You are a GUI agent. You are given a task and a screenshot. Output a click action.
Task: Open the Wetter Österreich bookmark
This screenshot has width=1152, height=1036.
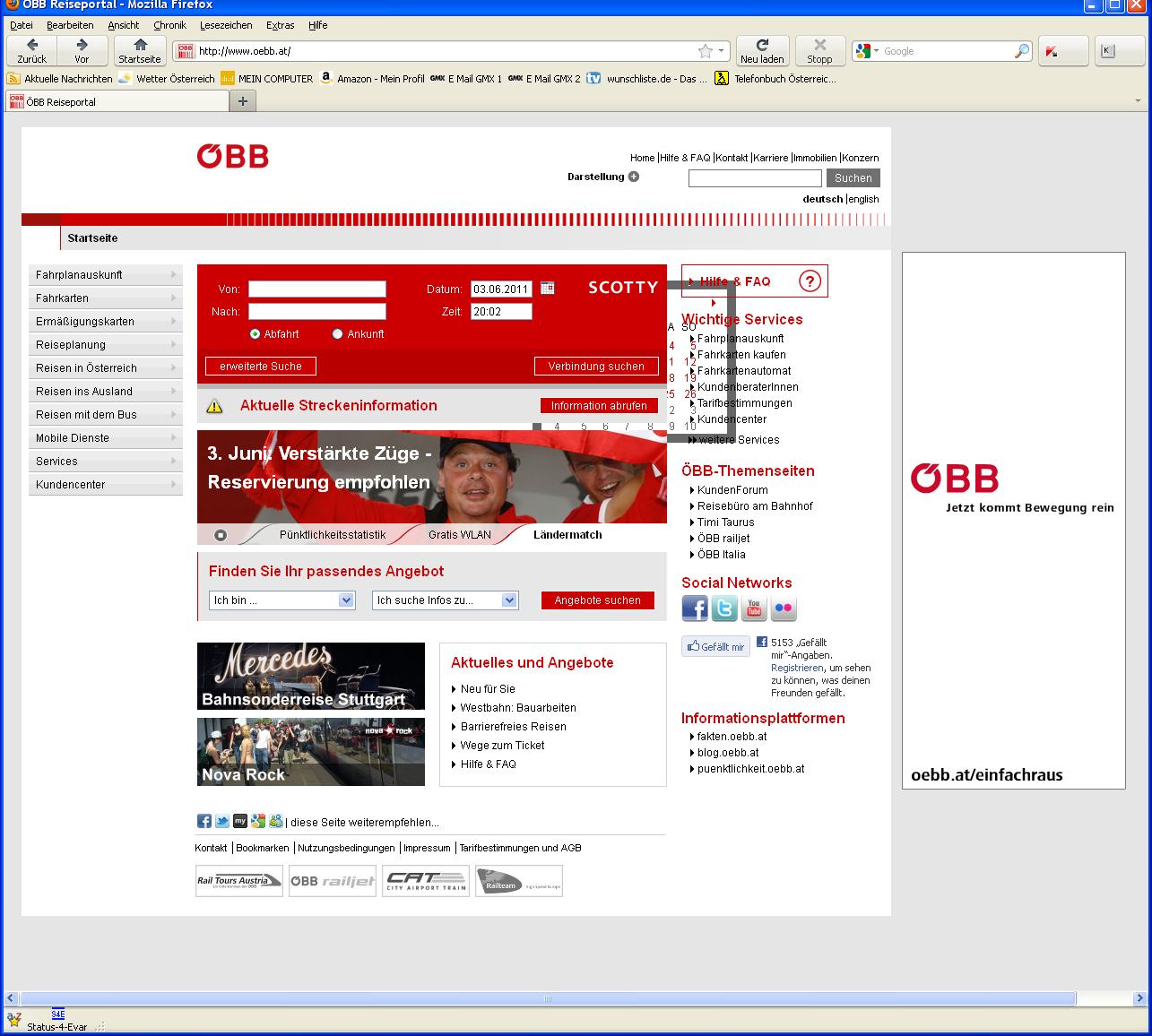[167, 79]
